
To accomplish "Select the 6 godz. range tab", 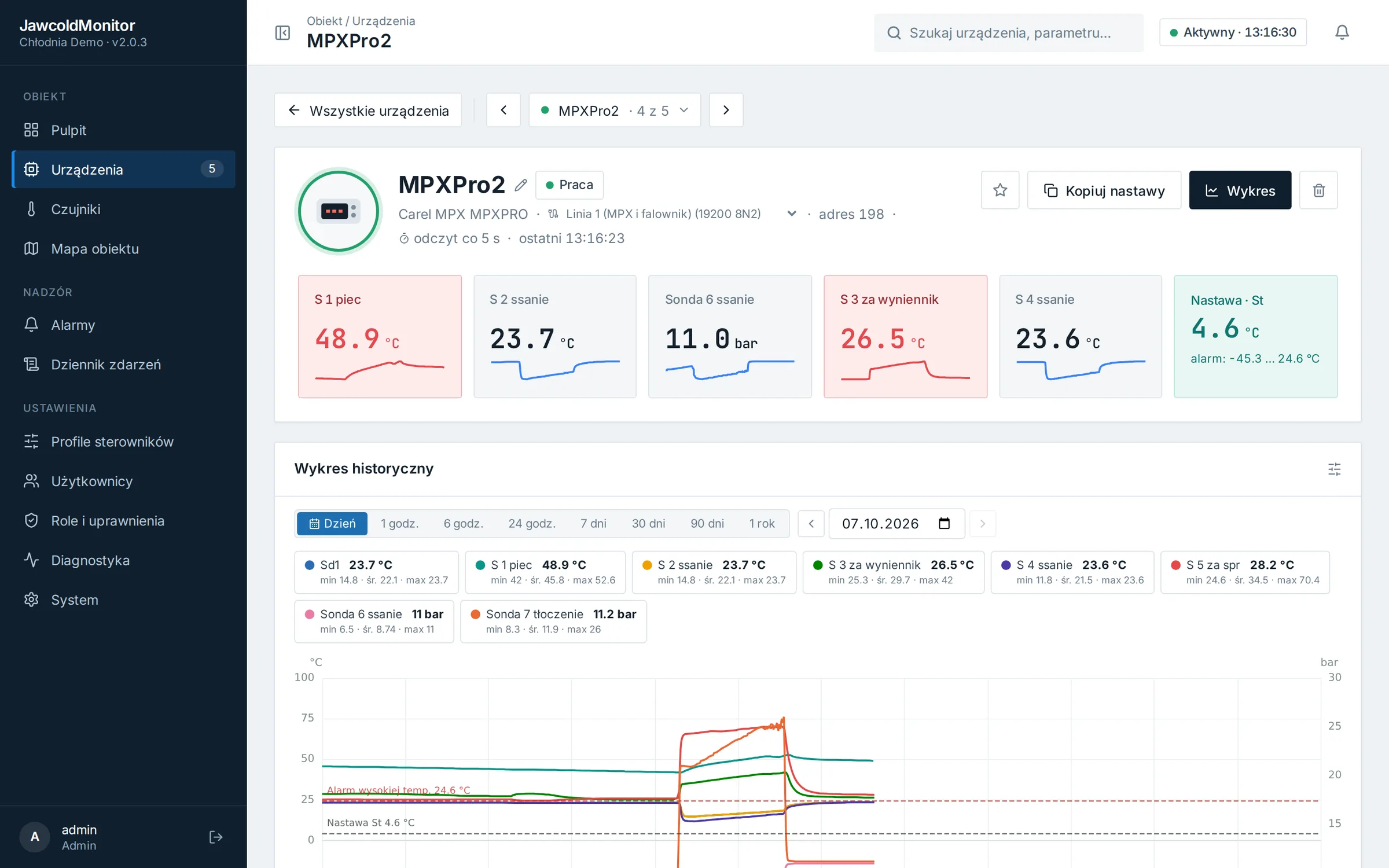I will (463, 524).
